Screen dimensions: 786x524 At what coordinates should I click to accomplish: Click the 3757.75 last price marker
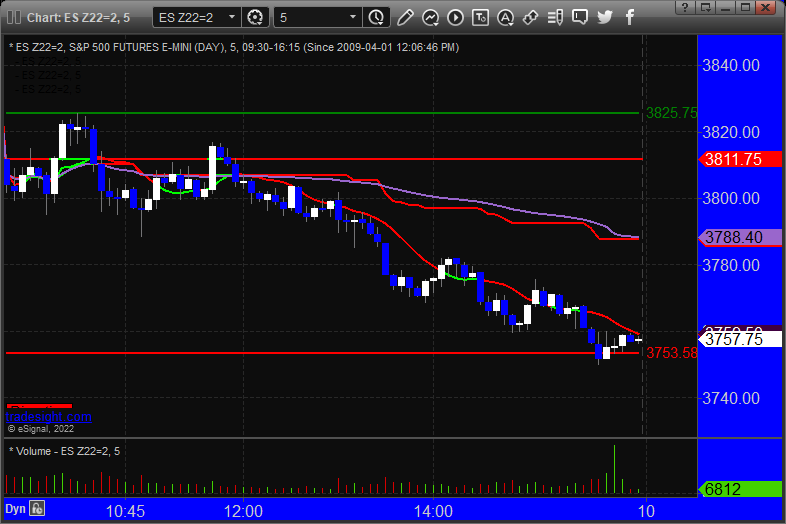[740, 339]
